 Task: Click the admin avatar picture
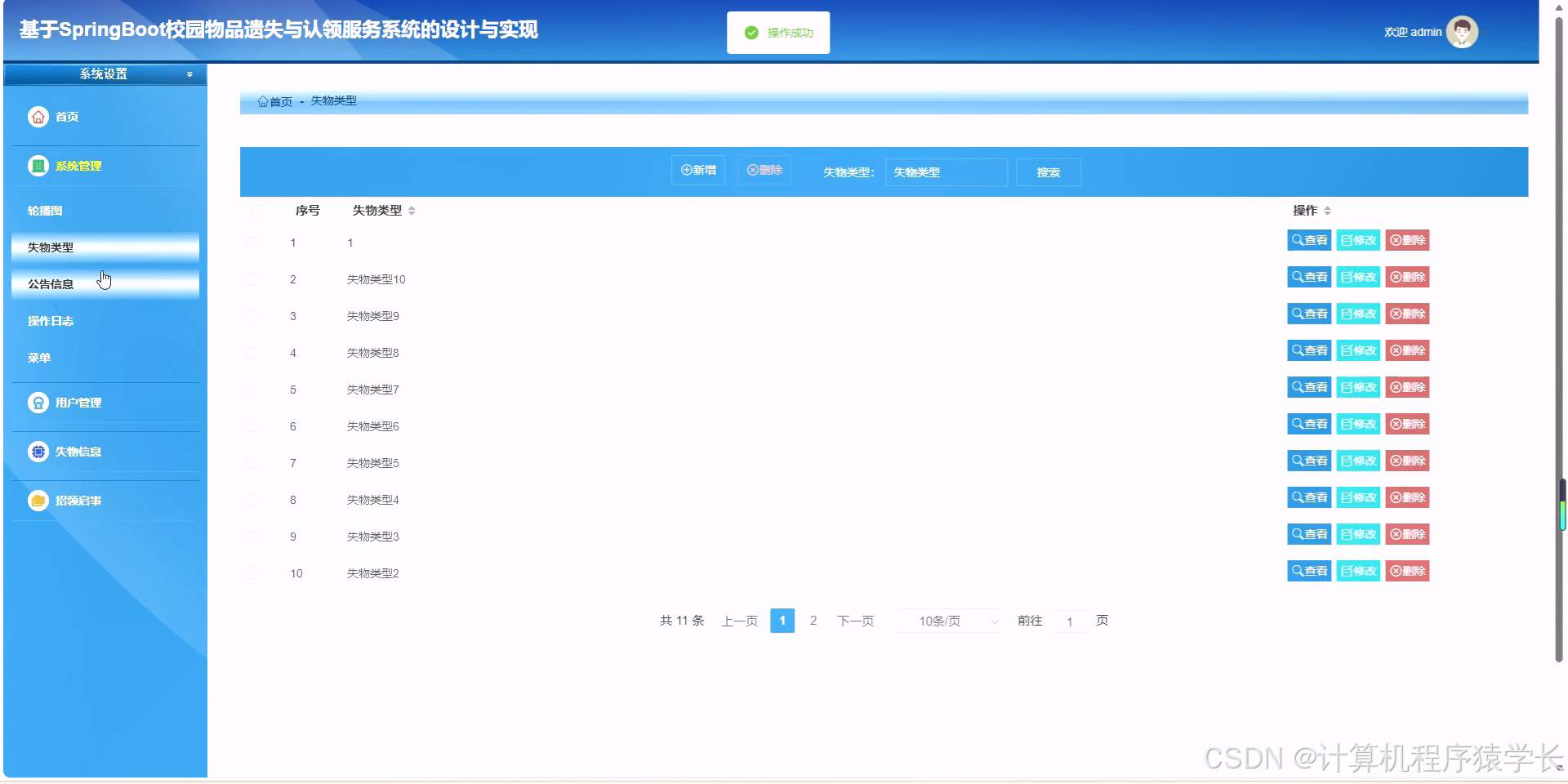[1462, 32]
